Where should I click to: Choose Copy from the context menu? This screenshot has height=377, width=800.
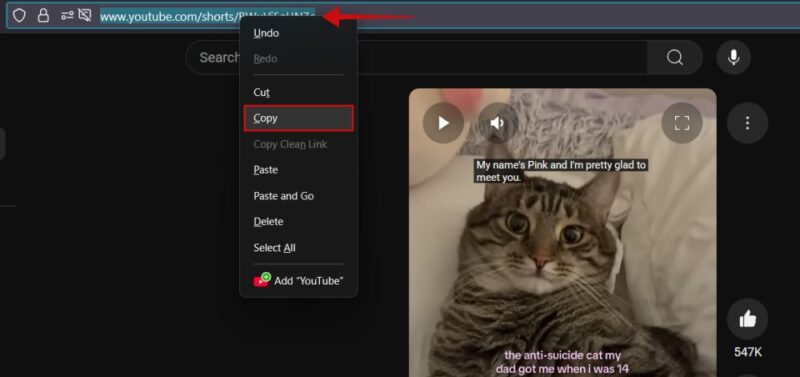coord(298,118)
